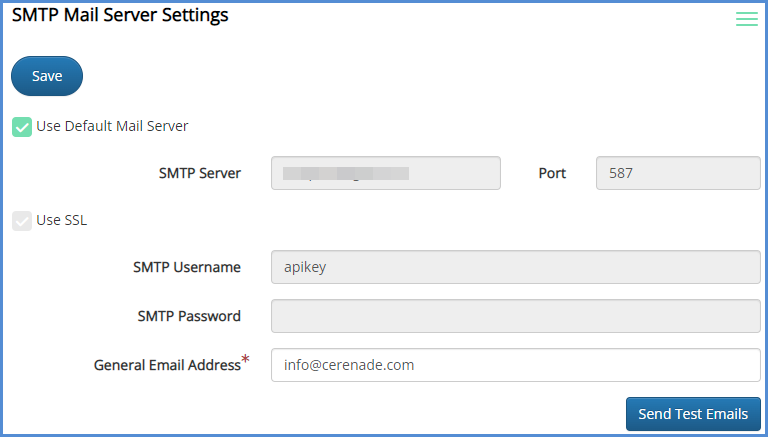Click the "Port" field label
Screen dimensions: 768x437
point(552,173)
